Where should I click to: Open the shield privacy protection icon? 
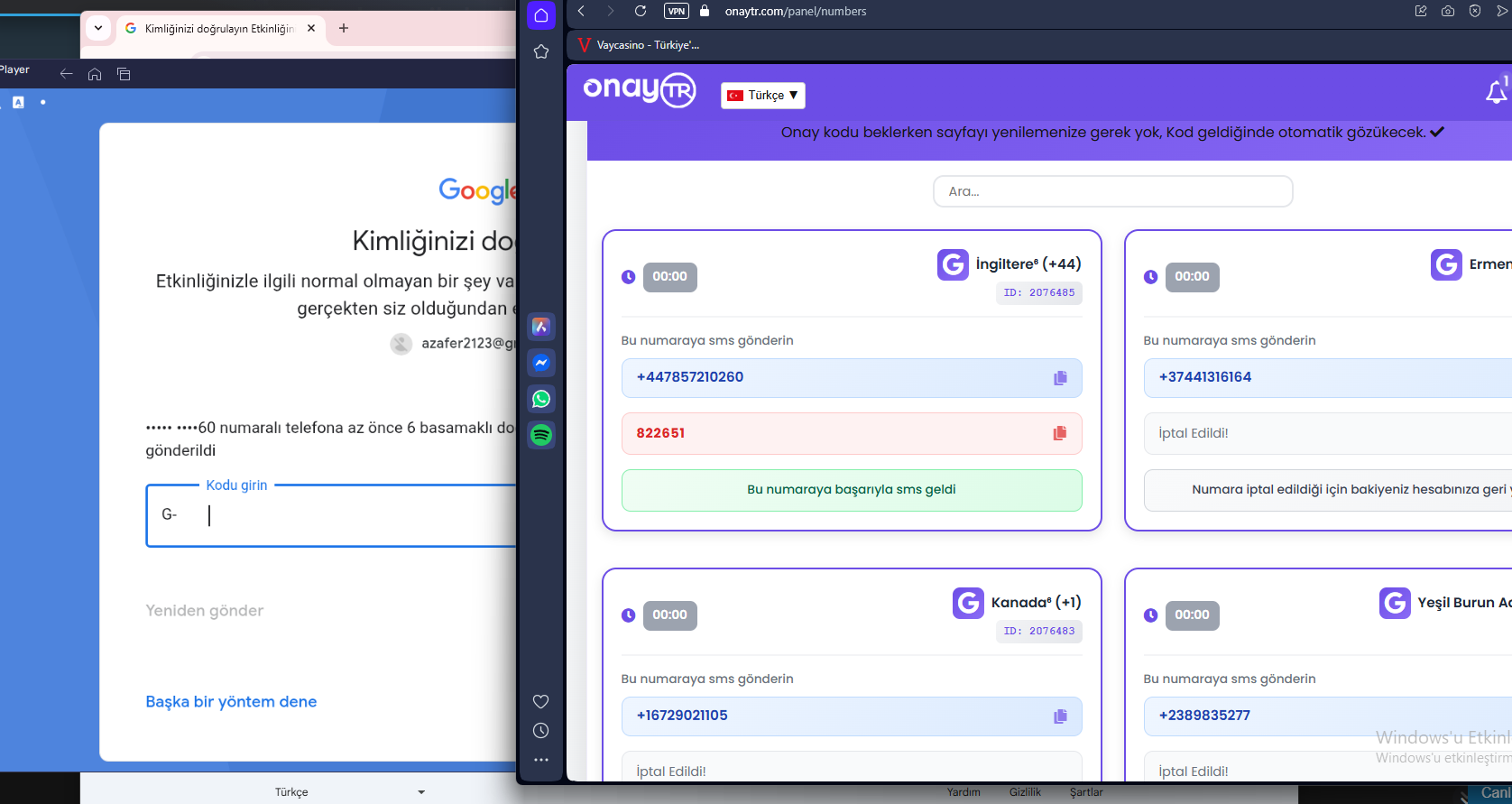[x=1475, y=11]
